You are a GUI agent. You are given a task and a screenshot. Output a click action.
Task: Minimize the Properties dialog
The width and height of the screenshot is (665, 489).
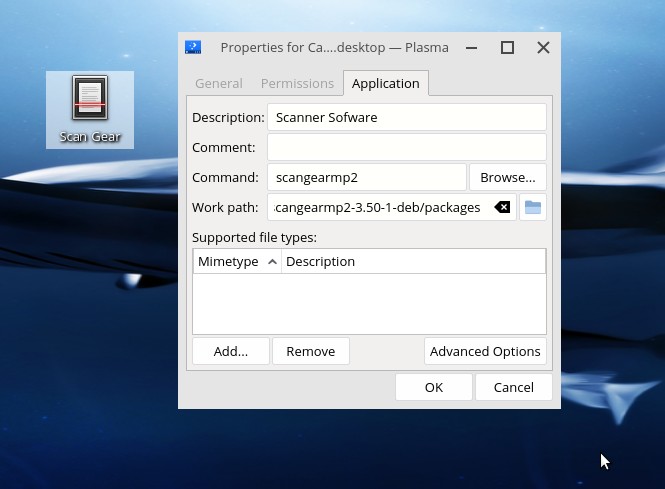472,47
